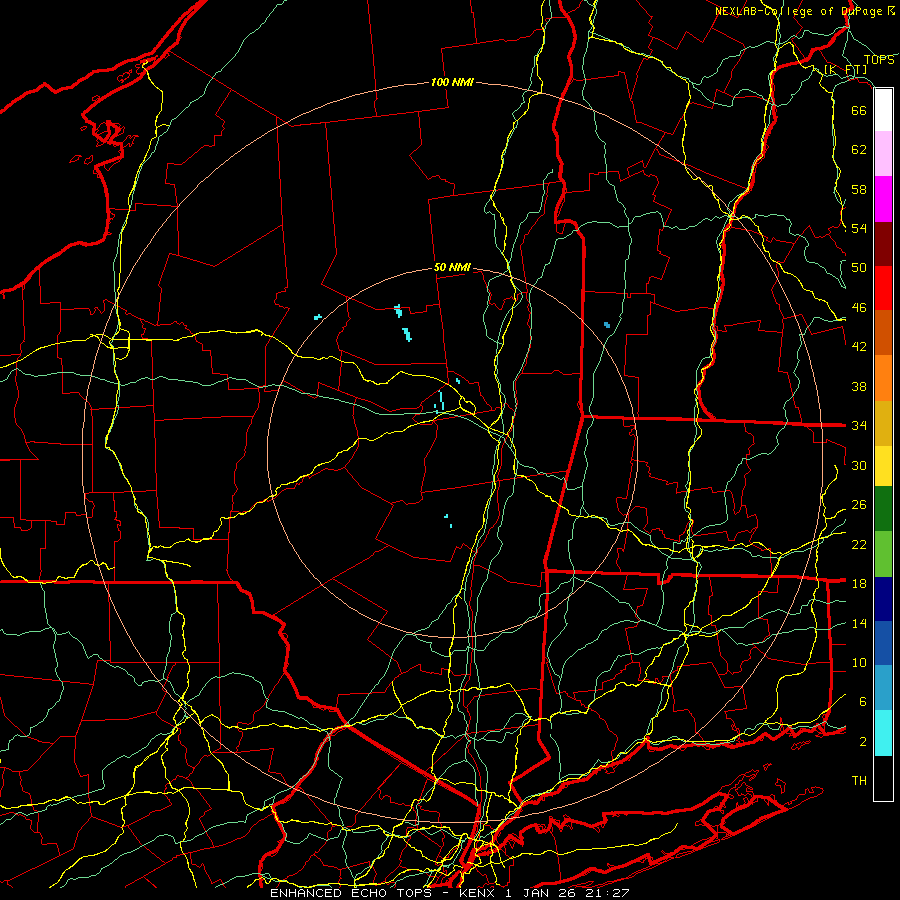Click the light pink 62 kft legend swatch
This screenshot has height=900, width=900.
coord(883,153)
